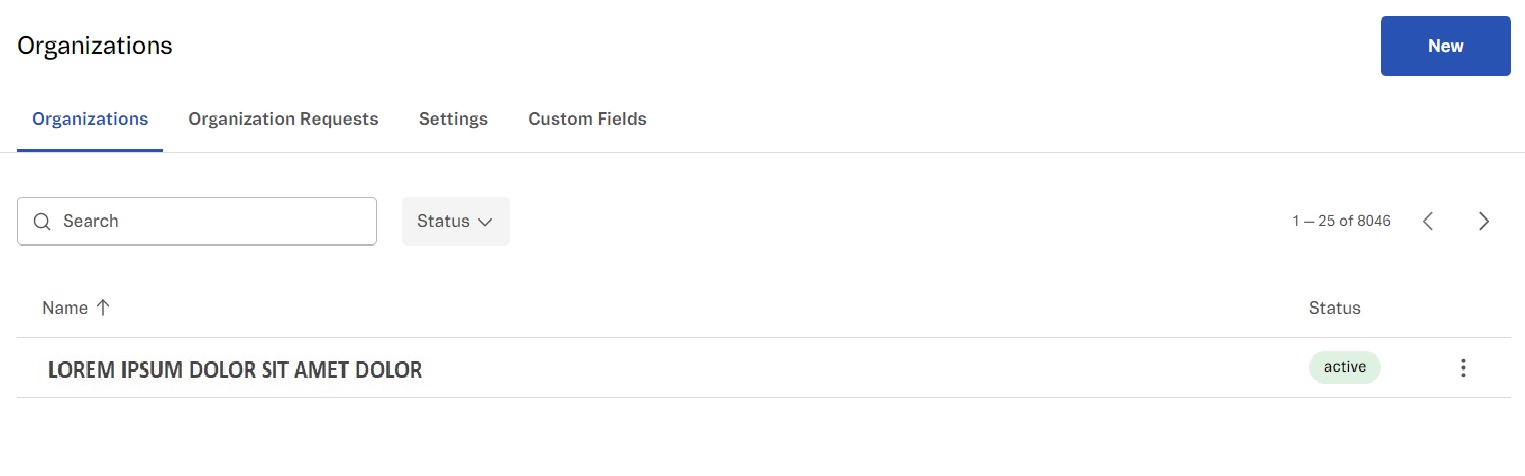Switch to the Organizations tab
Screen dimensions: 1525x476
click(90, 119)
